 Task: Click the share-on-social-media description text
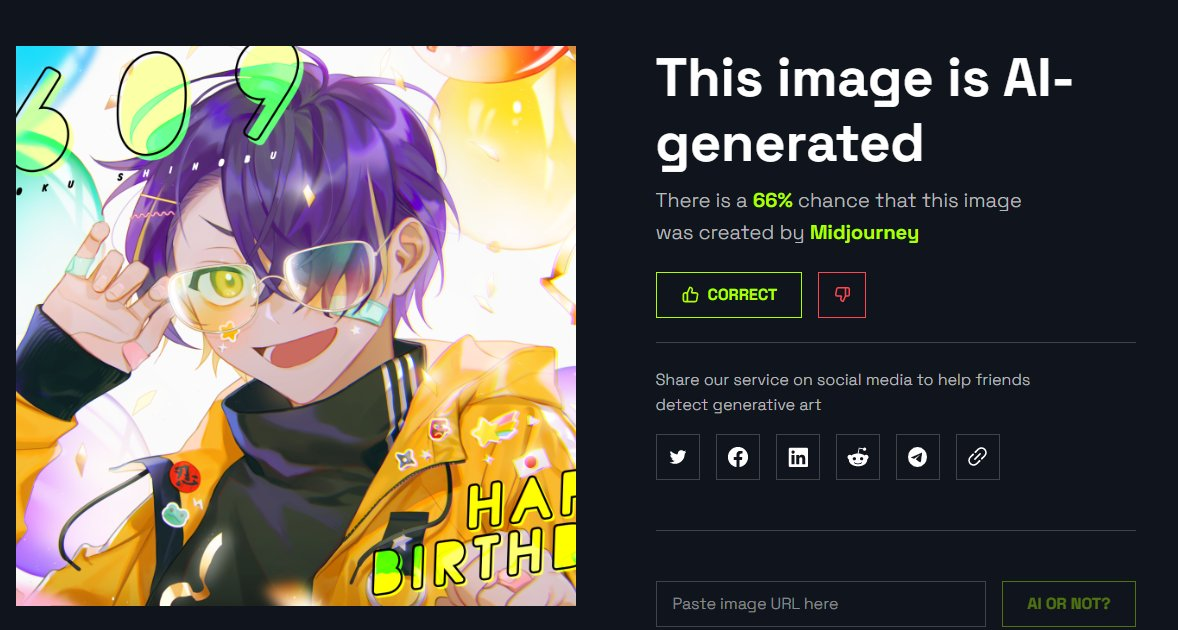click(x=842, y=392)
